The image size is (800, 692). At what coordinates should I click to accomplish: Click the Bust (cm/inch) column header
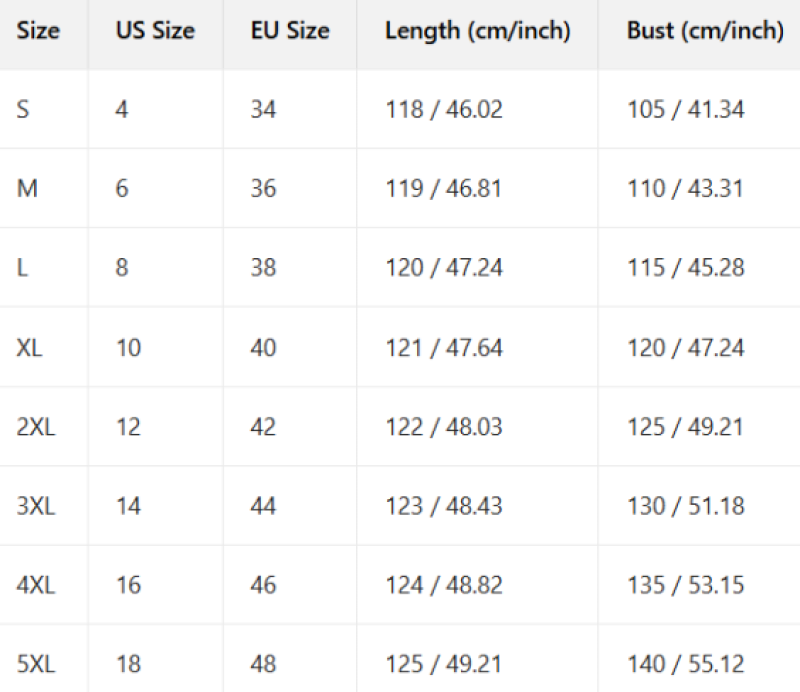705,31
